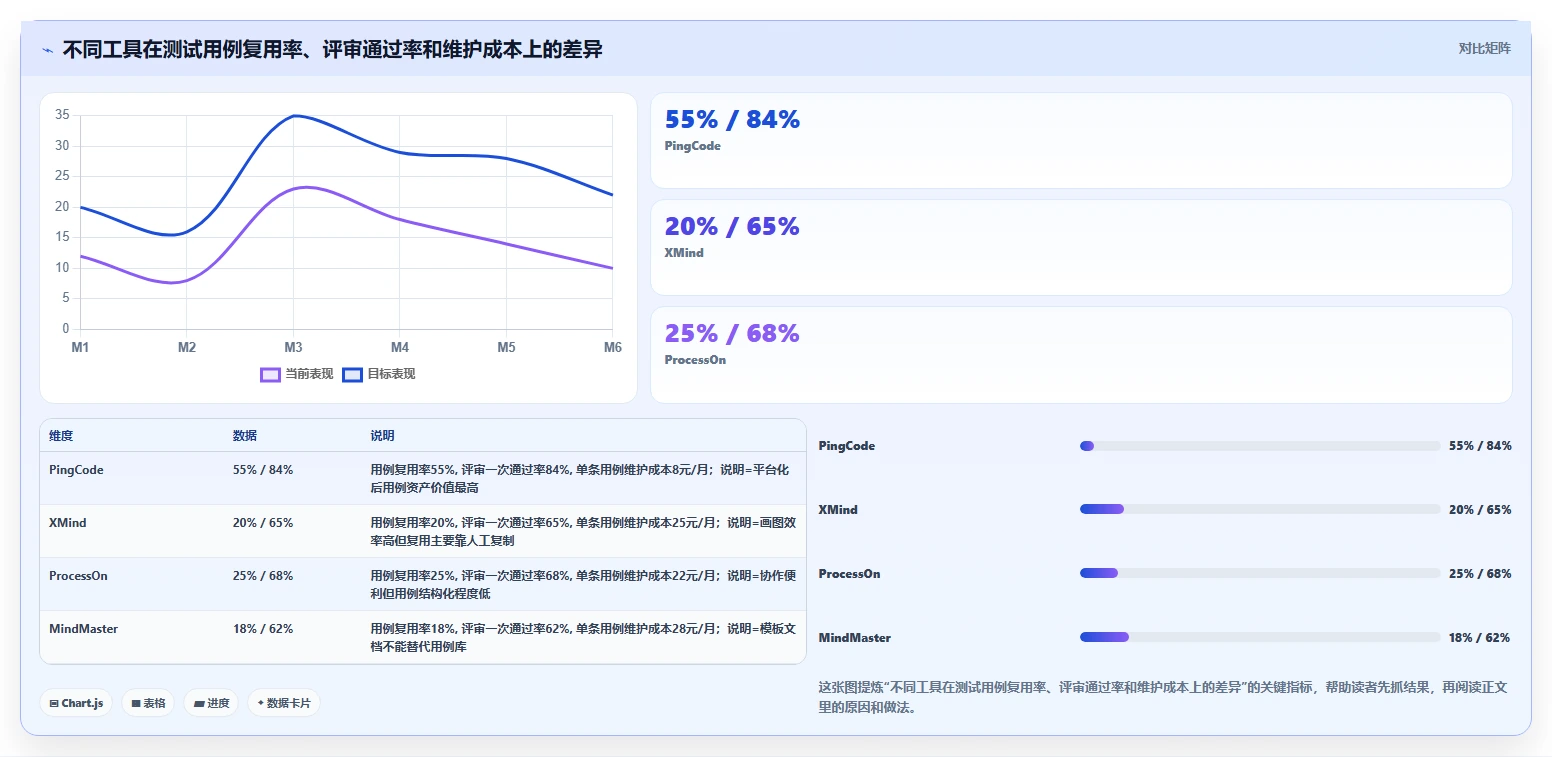
Task: Click the M1 axis label on the chart
Action: point(80,348)
